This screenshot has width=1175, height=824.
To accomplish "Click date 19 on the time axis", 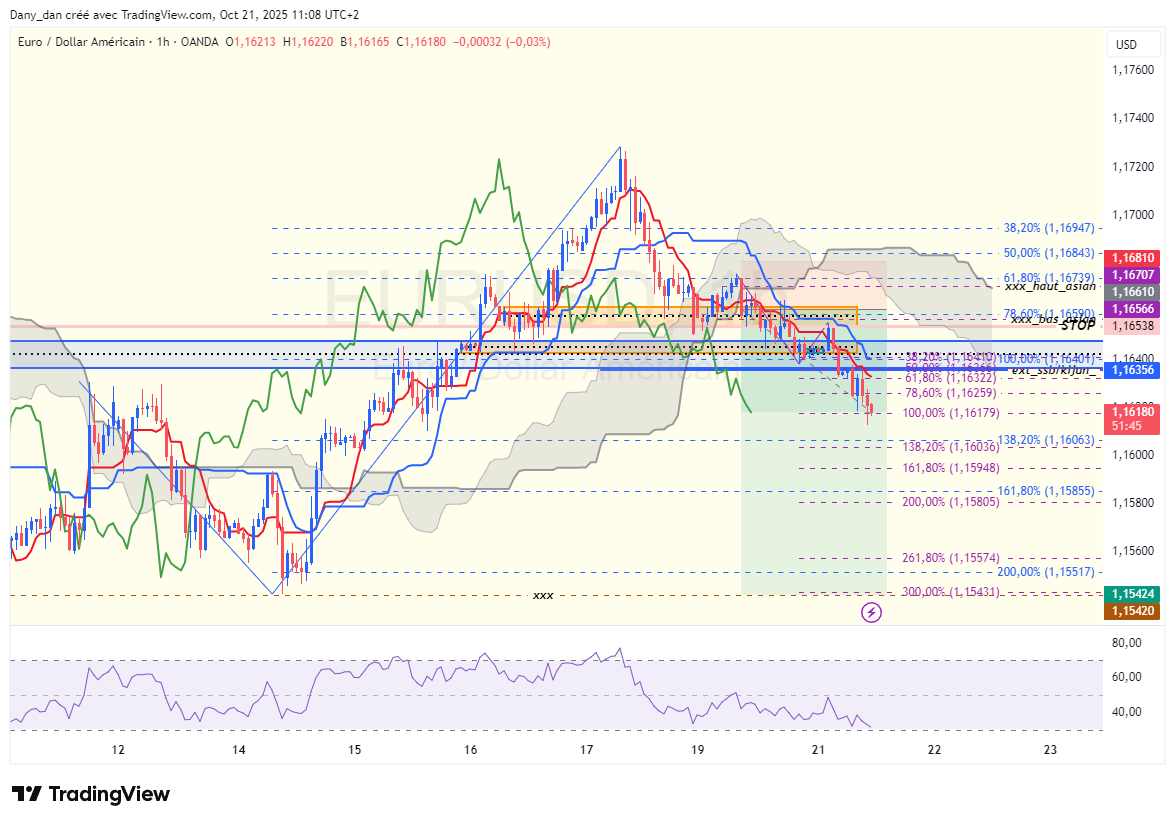I will pyautogui.click(x=698, y=750).
